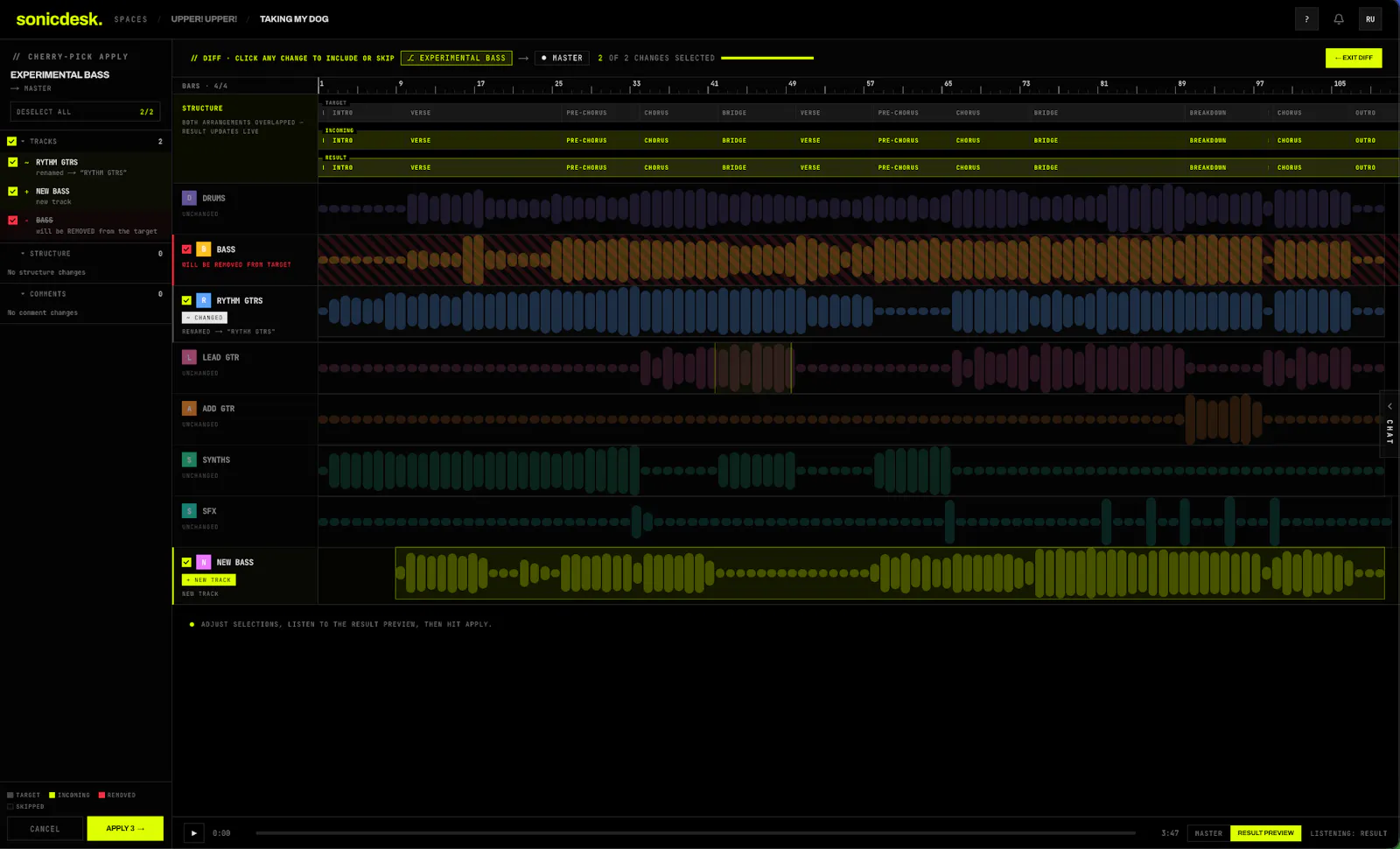This screenshot has width=1400, height=849.
Task: Click bar 49 on the timeline ruler
Action: point(792,85)
